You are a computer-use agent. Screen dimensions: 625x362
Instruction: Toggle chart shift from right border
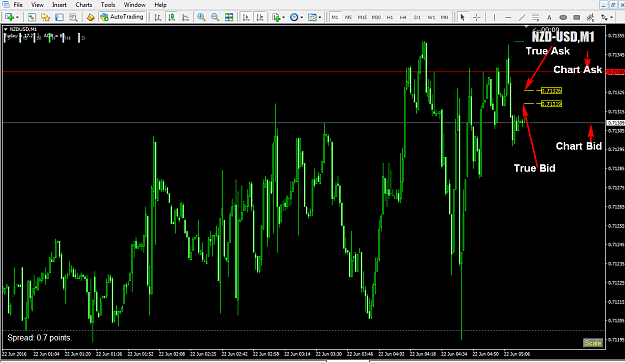coord(260,17)
